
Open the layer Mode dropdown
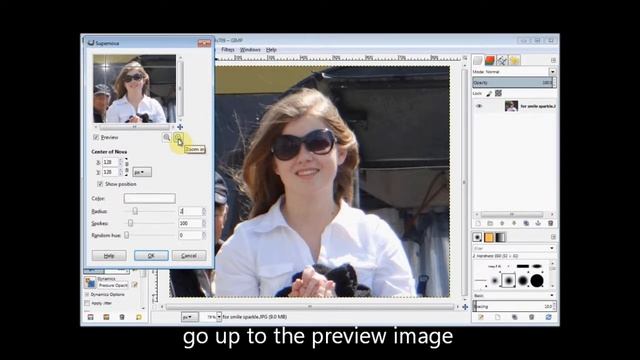[552, 72]
